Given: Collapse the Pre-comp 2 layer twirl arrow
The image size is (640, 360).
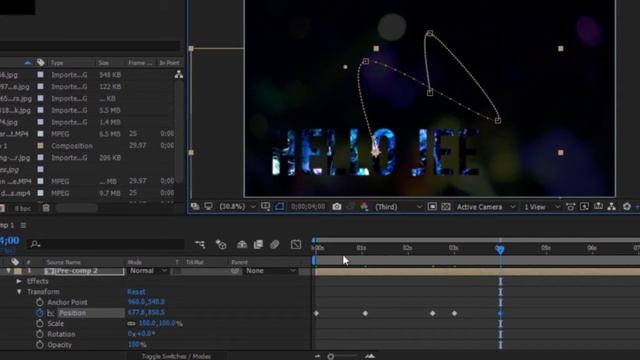Looking at the screenshot, I should [8, 271].
